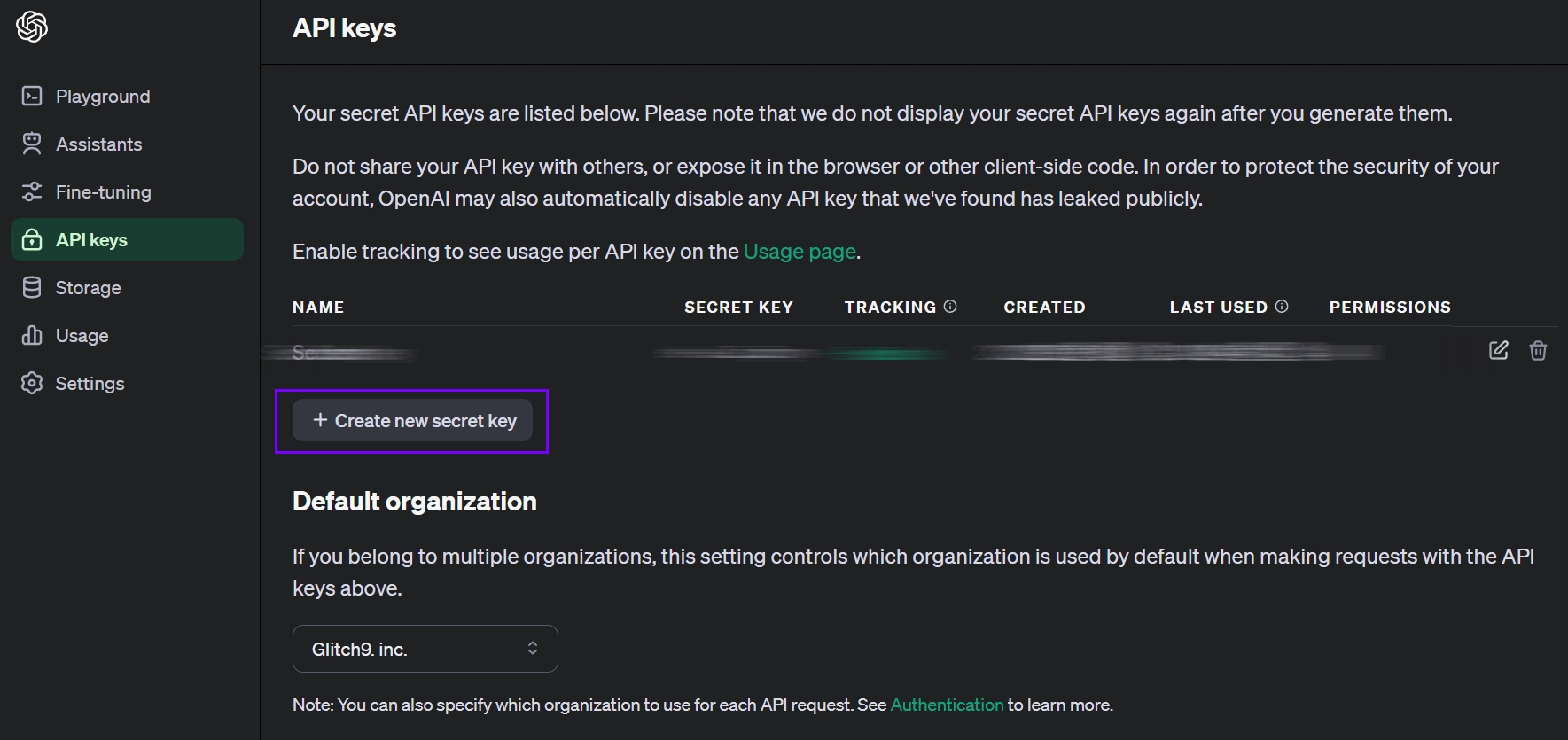
Task: Delete the listed secret key
Action: (x=1538, y=350)
